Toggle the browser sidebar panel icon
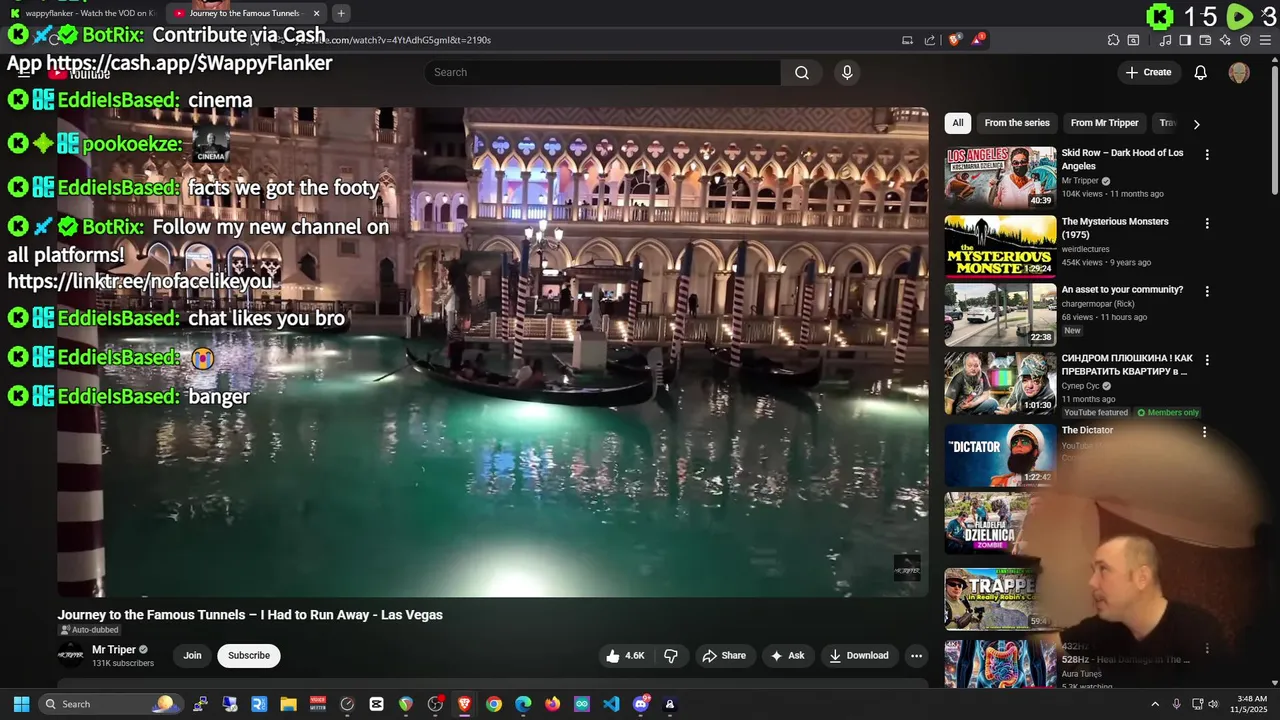 click(x=1185, y=40)
